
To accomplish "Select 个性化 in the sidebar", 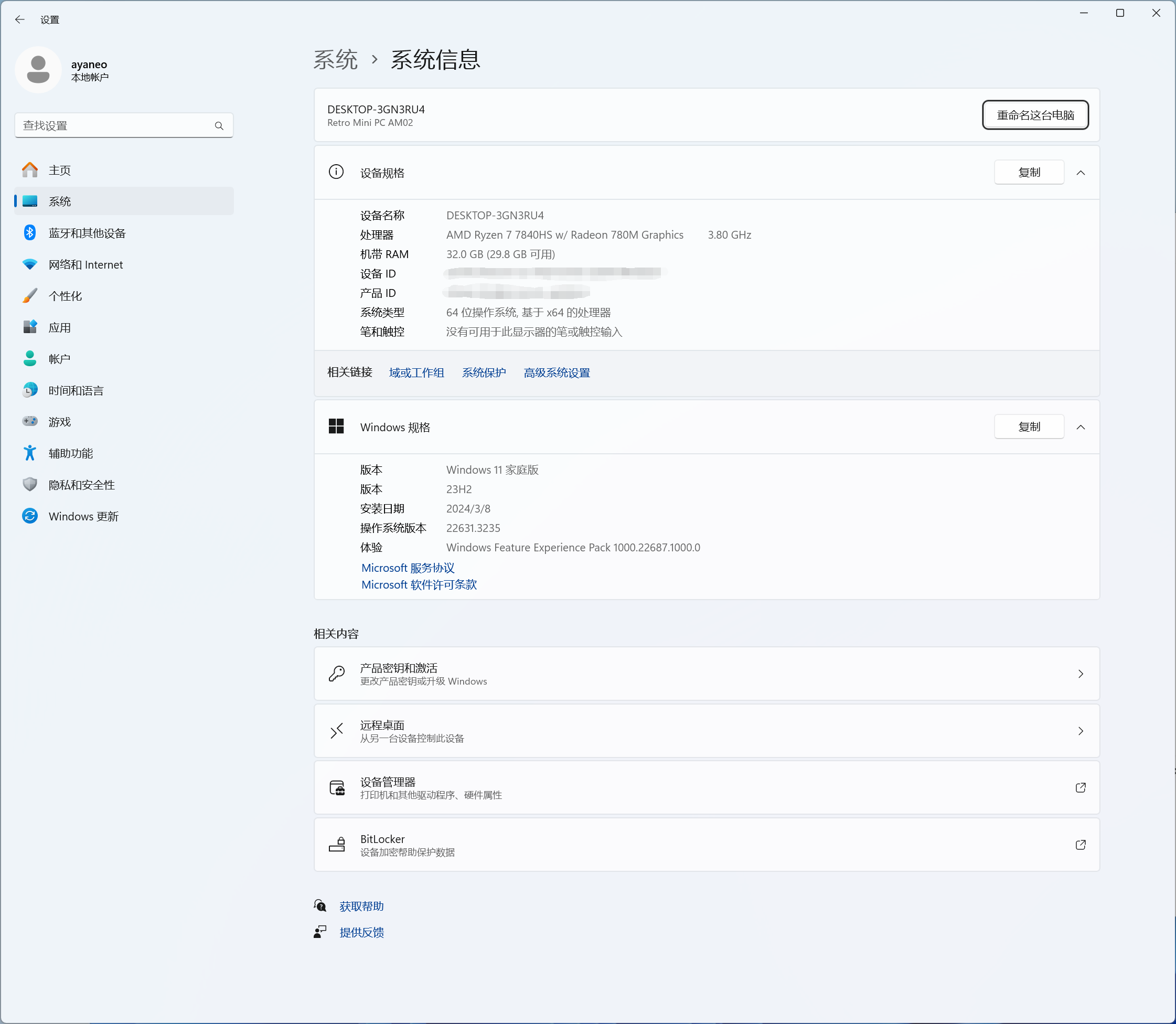I will pos(124,295).
